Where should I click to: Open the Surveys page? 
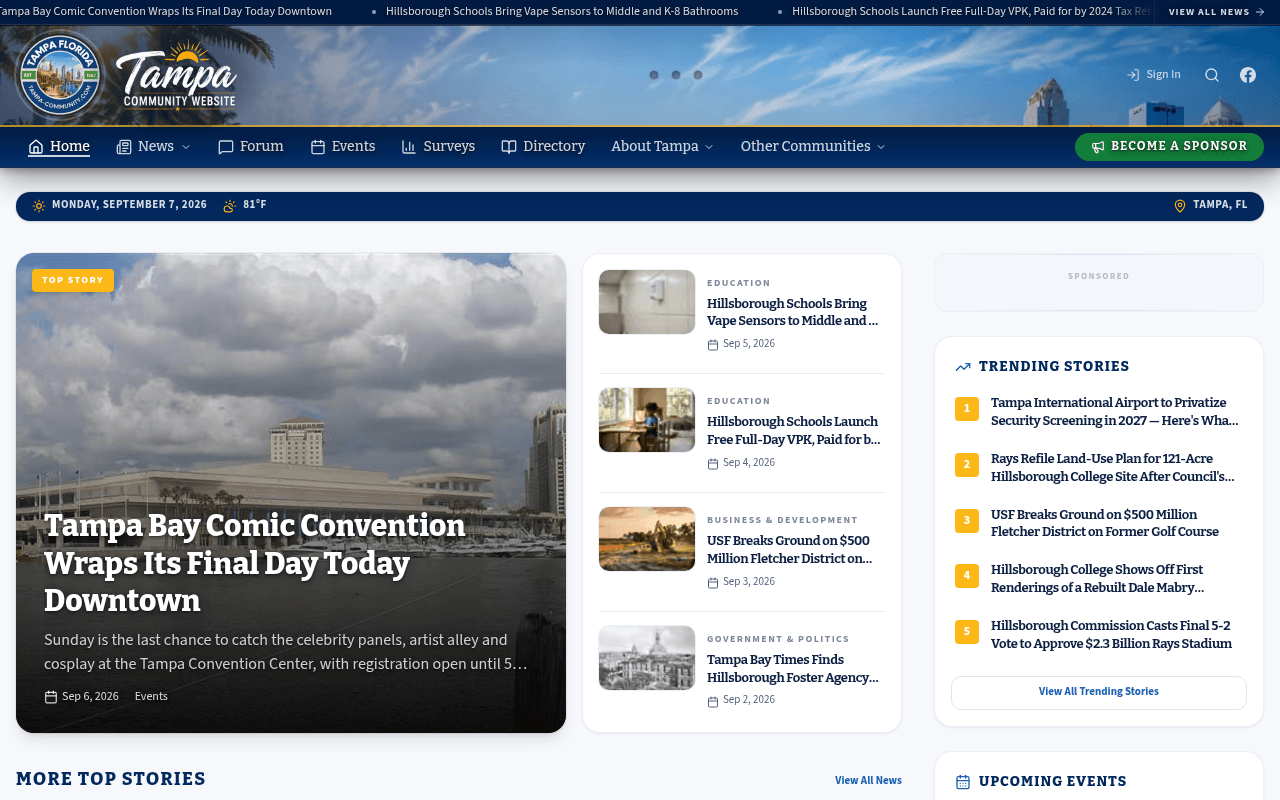[438, 147]
